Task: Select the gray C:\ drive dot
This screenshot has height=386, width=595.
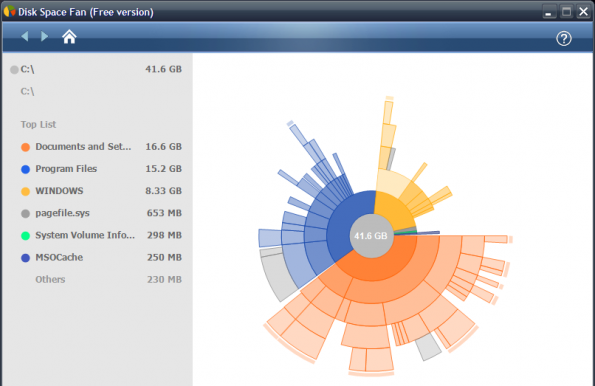Action: tap(14, 70)
